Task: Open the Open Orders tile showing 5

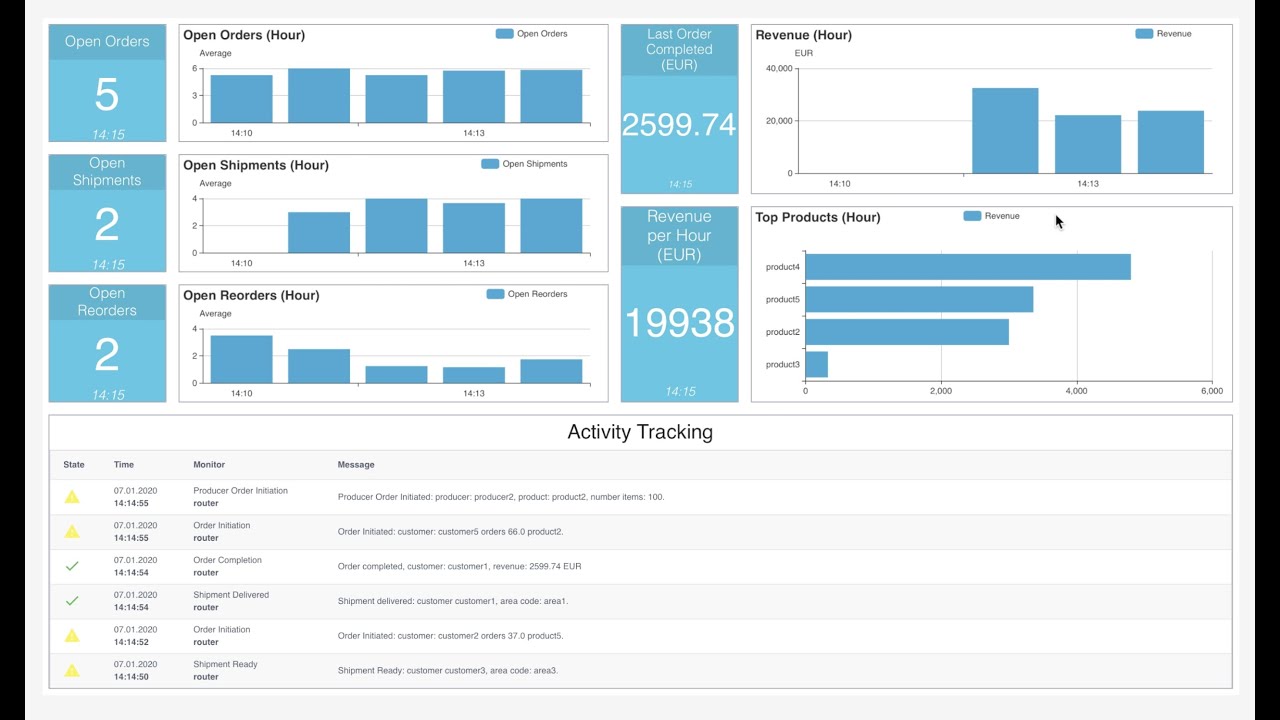Action: click(x=107, y=83)
